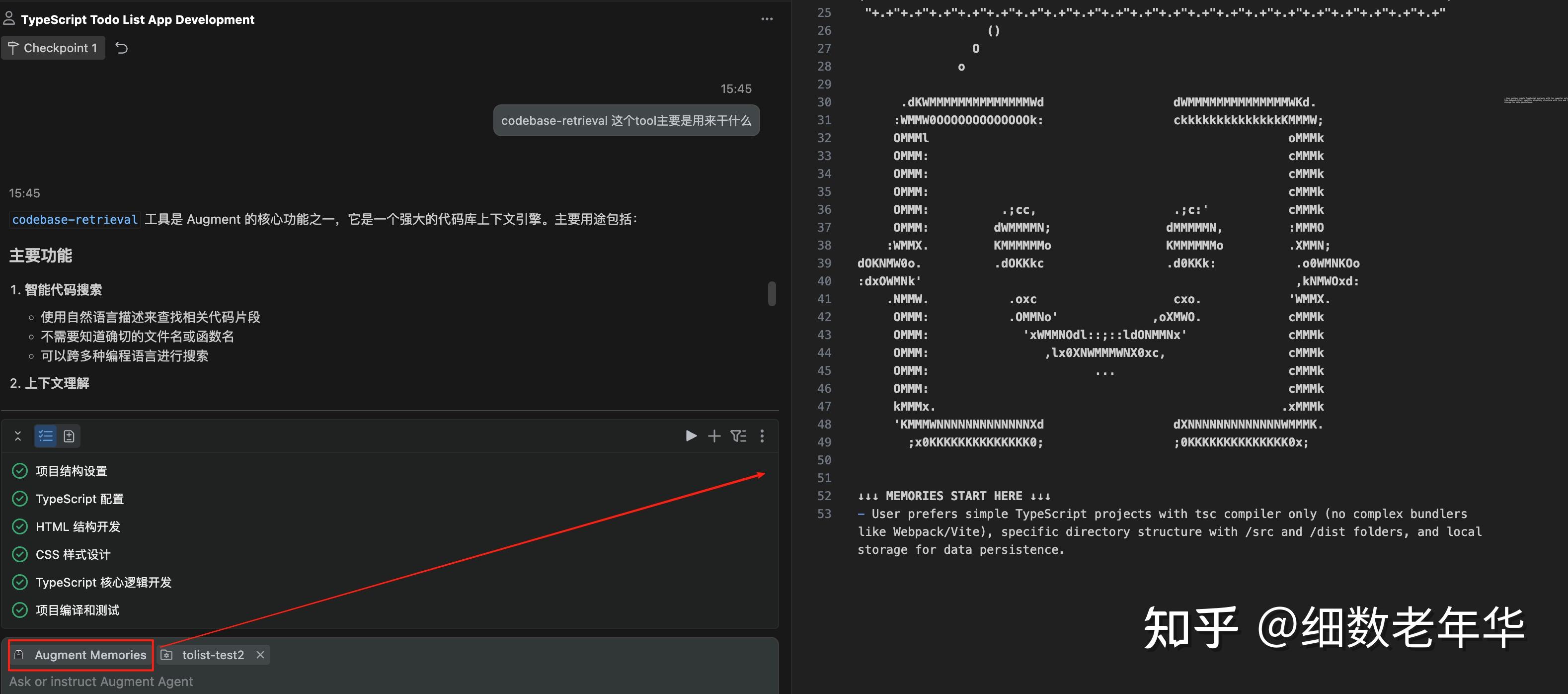Viewport: 1568px width, 694px height.
Task: Toggle completion of 项目结构设置 task
Action: (19, 470)
